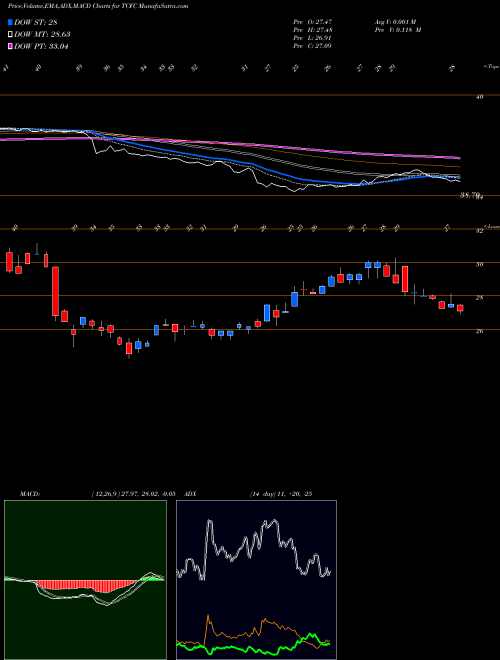Screen dimensions: 500x660
Task: Click the 'Avg V' average volume value
Action: click(398, 22)
